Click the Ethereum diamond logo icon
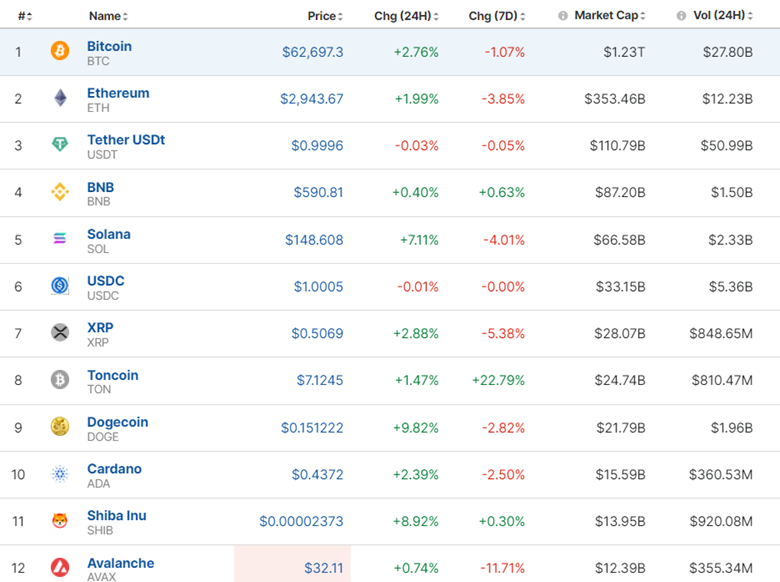 [x=60, y=98]
